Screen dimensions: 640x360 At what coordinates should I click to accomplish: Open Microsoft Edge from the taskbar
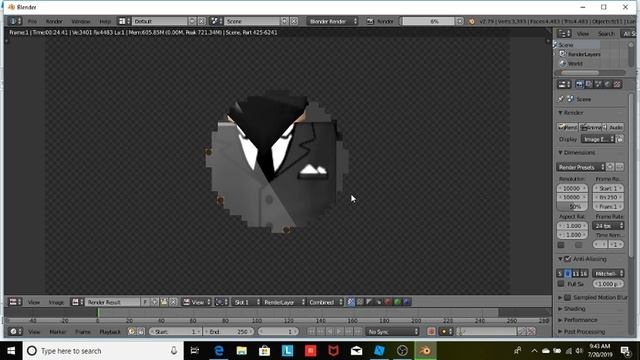(x=219, y=351)
